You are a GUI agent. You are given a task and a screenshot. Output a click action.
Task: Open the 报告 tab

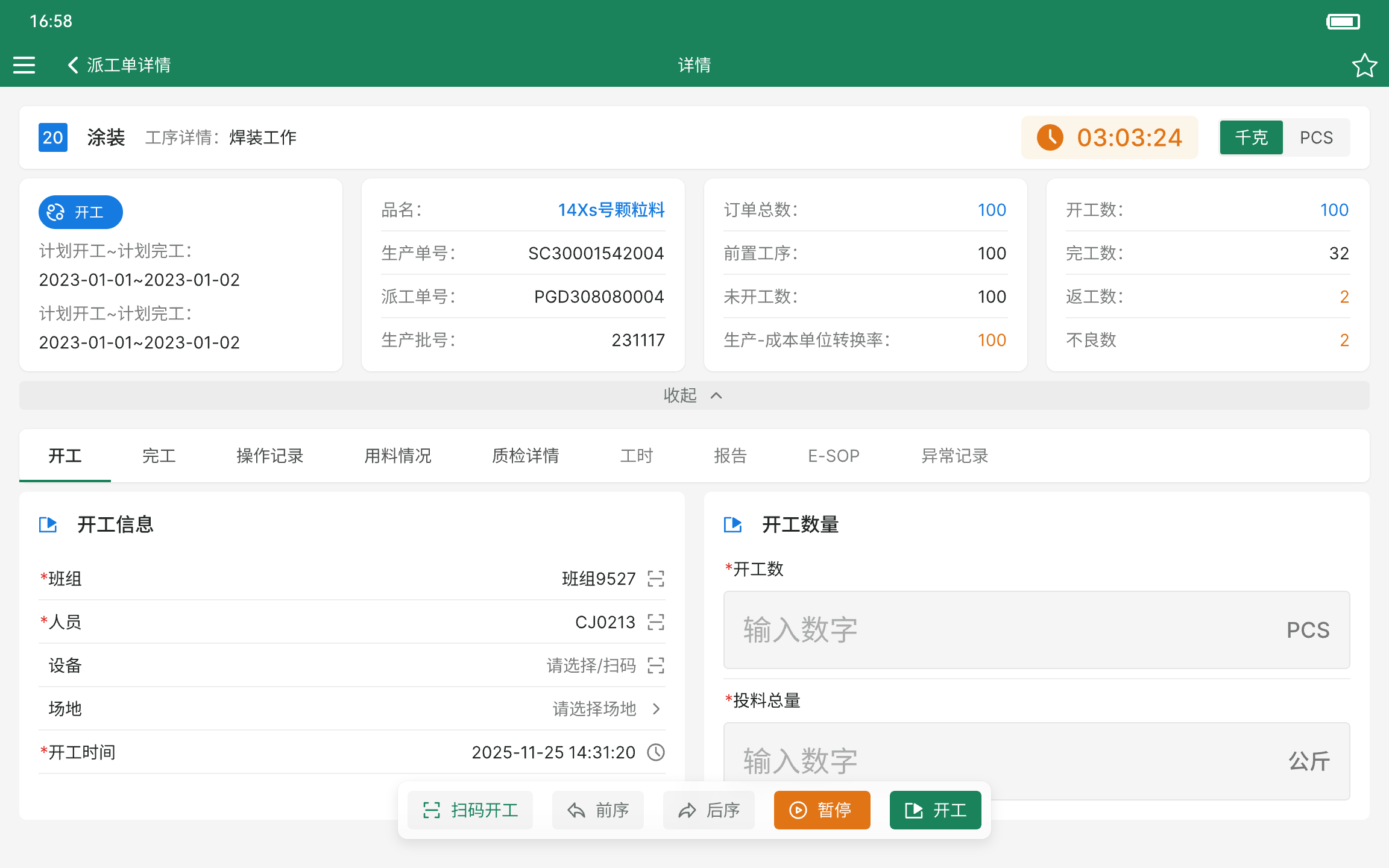pos(731,456)
